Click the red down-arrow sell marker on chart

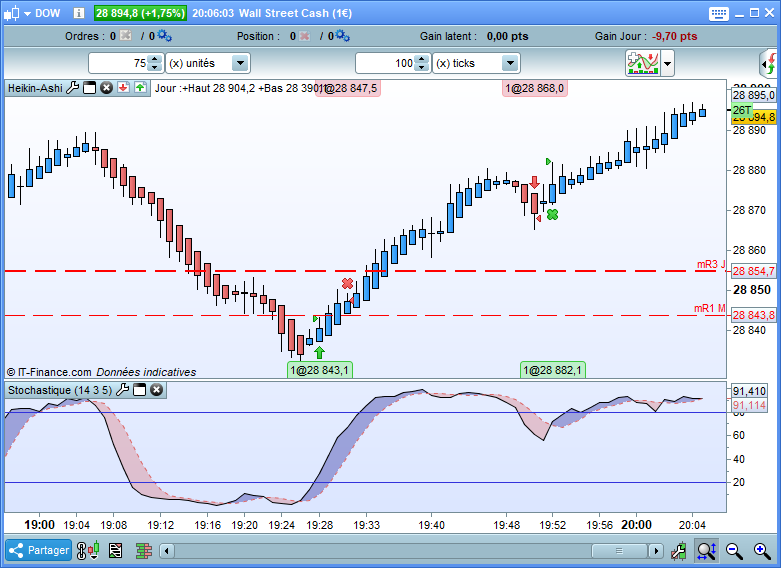(x=534, y=182)
